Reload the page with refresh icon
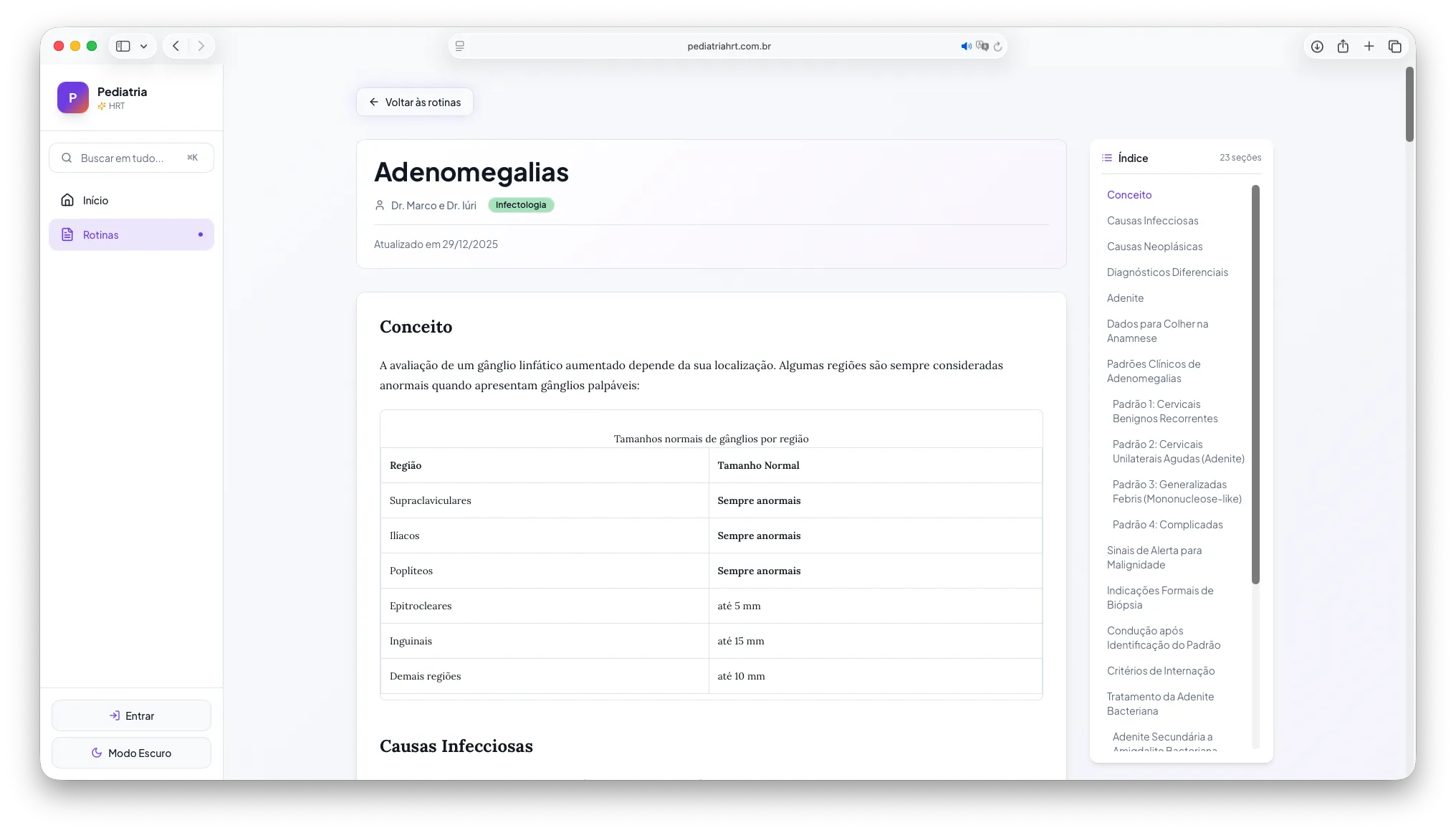1456x833 pixels. click(x=997, y=46)
